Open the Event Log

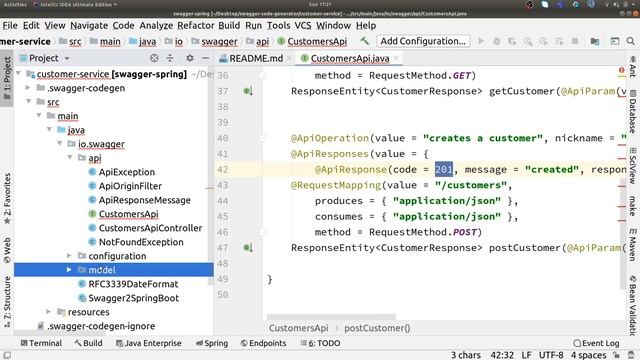coord(596,343)
